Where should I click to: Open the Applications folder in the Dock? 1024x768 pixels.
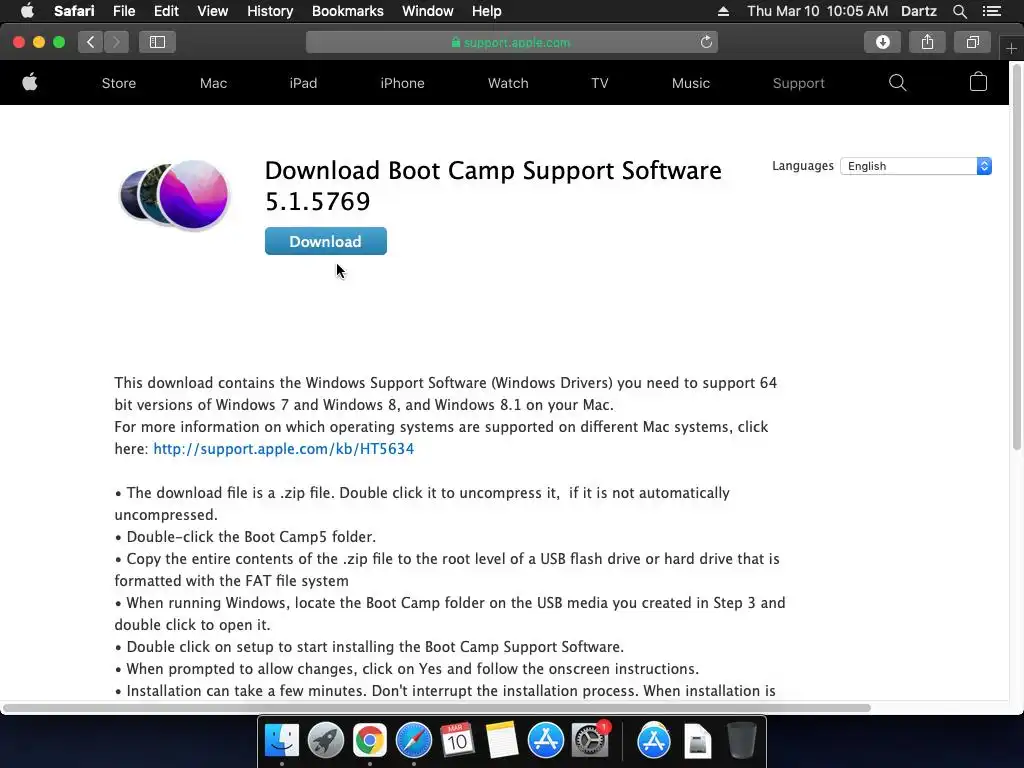(x=654, y=741)
